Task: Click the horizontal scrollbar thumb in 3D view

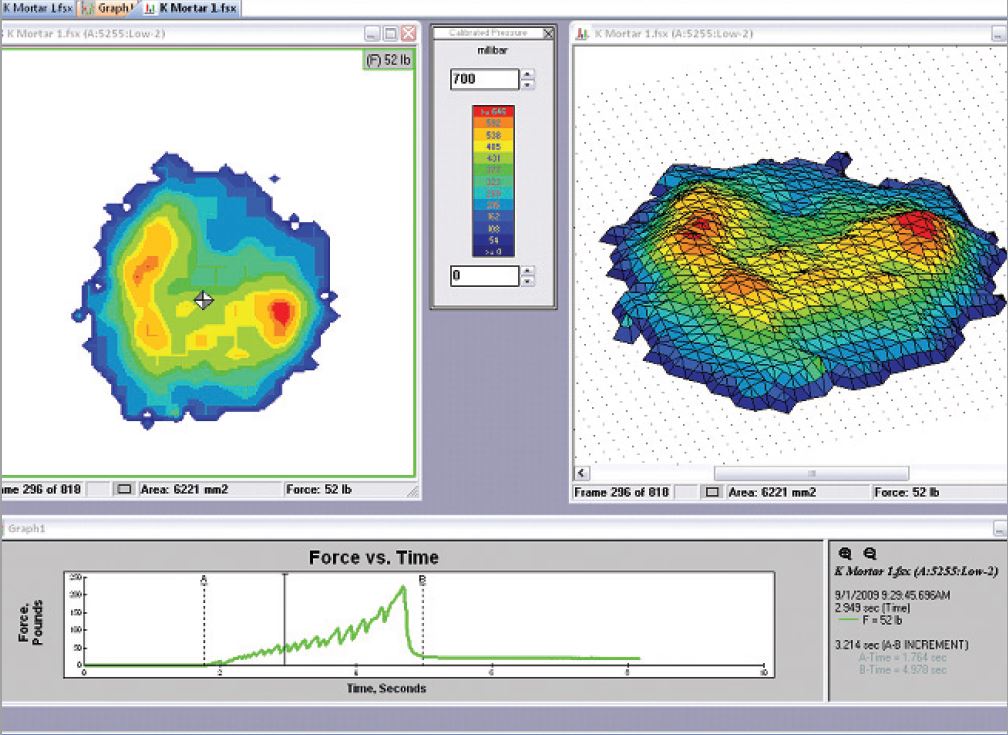Action: pos(811,473)
